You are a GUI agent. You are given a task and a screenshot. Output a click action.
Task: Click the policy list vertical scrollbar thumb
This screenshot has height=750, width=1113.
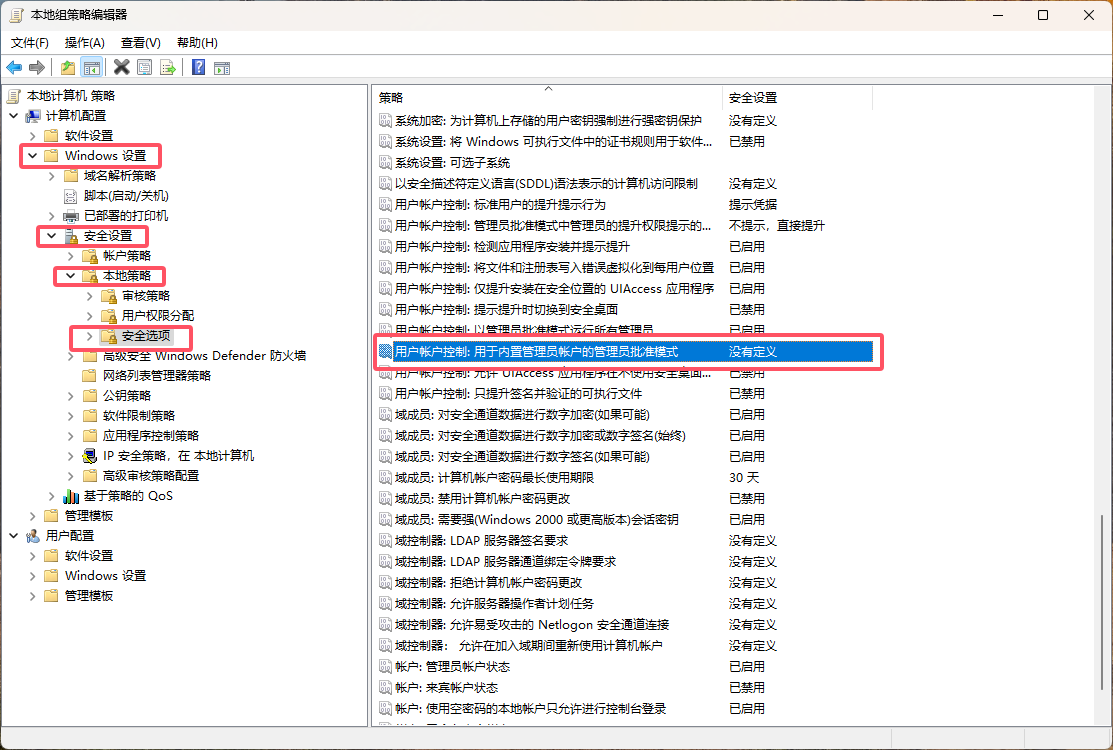click(x=1102, y=602)
